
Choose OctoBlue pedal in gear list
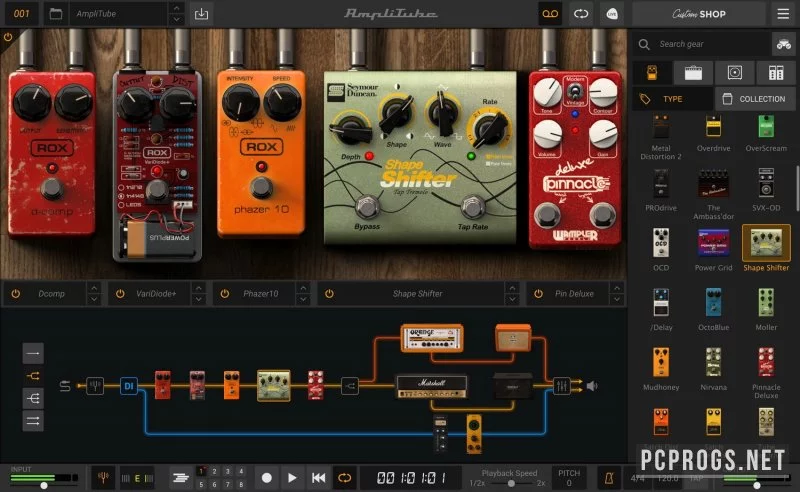point(713,309)
